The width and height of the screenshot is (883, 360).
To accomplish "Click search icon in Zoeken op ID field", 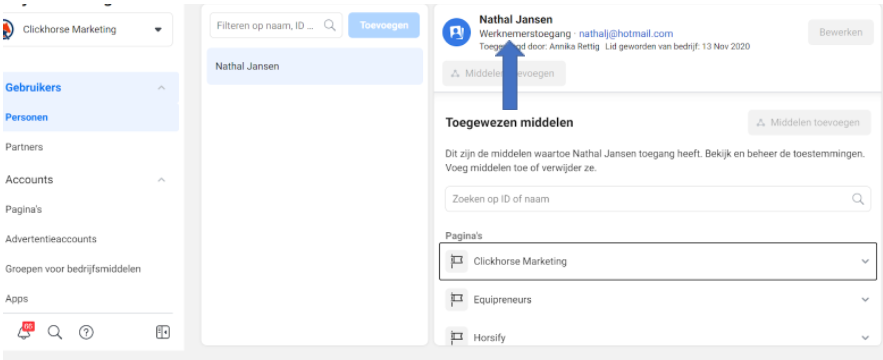I will pyautogui.click(x=858, y=199).
